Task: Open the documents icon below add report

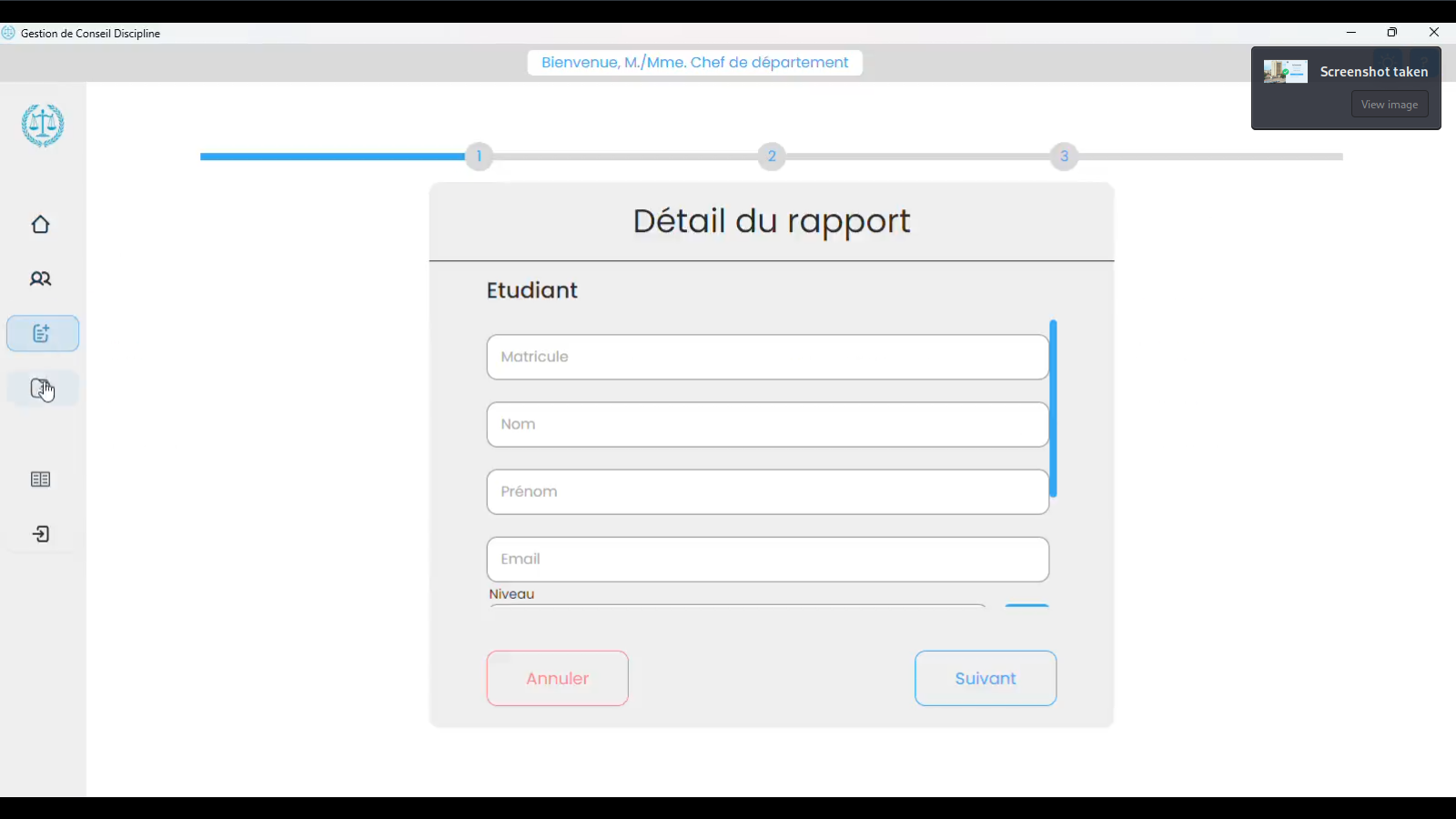Action: pyautogui.click(x=42, y=389)
